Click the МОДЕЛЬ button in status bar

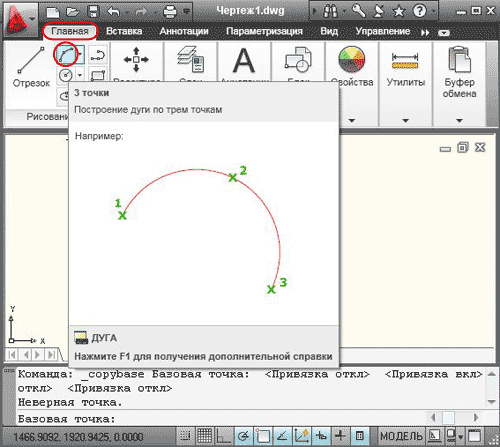[401, 436]
